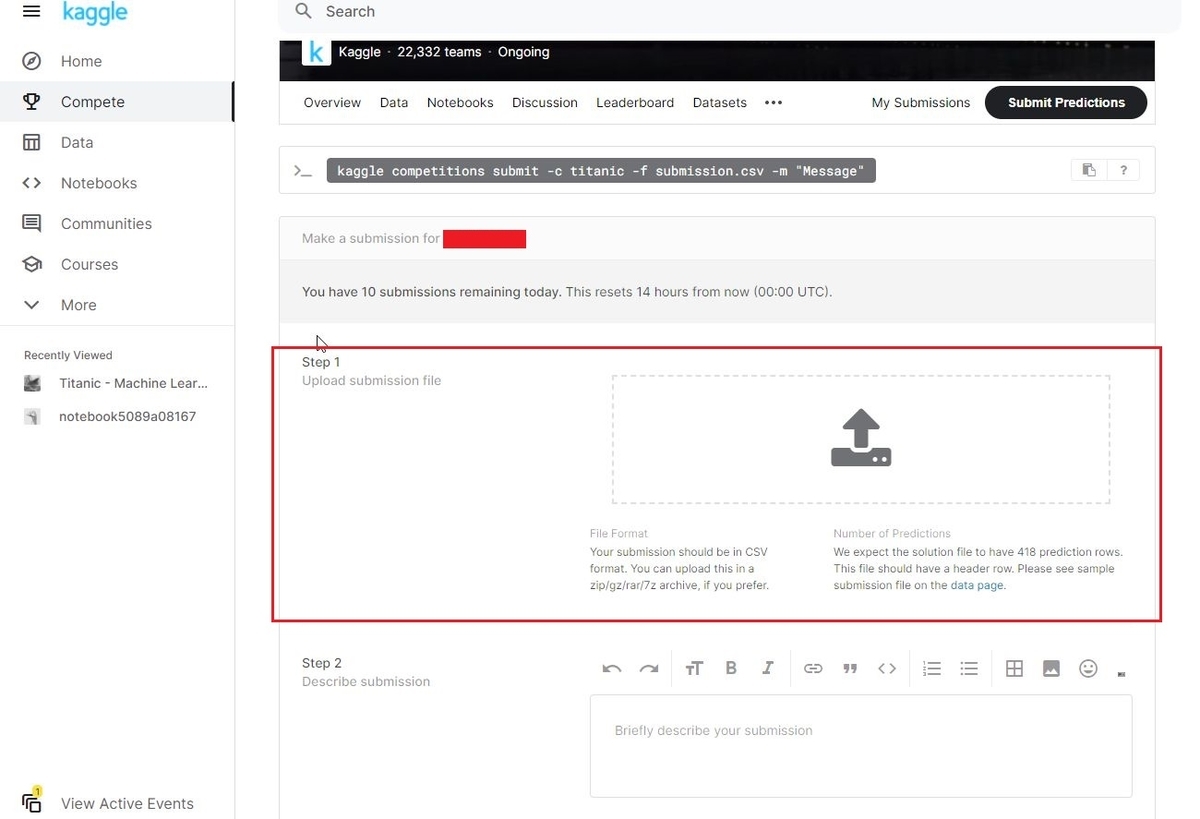Insert an image with the picture icon
This screenshot has width=1200, height=819.
point(1051,669)
